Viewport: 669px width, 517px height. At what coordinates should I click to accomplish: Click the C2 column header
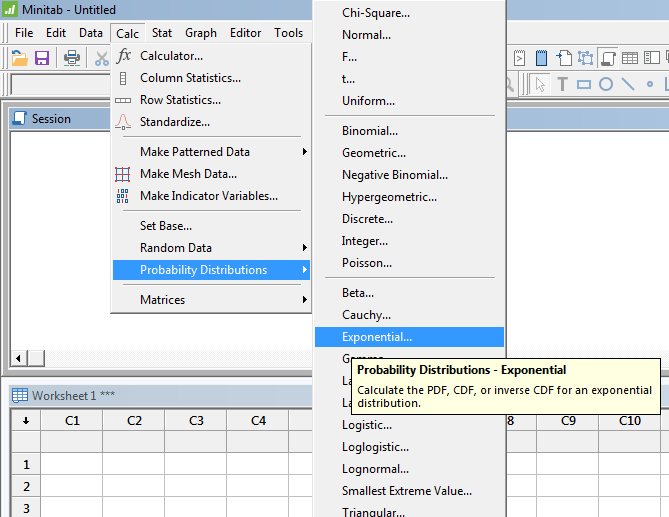[134, 421]
